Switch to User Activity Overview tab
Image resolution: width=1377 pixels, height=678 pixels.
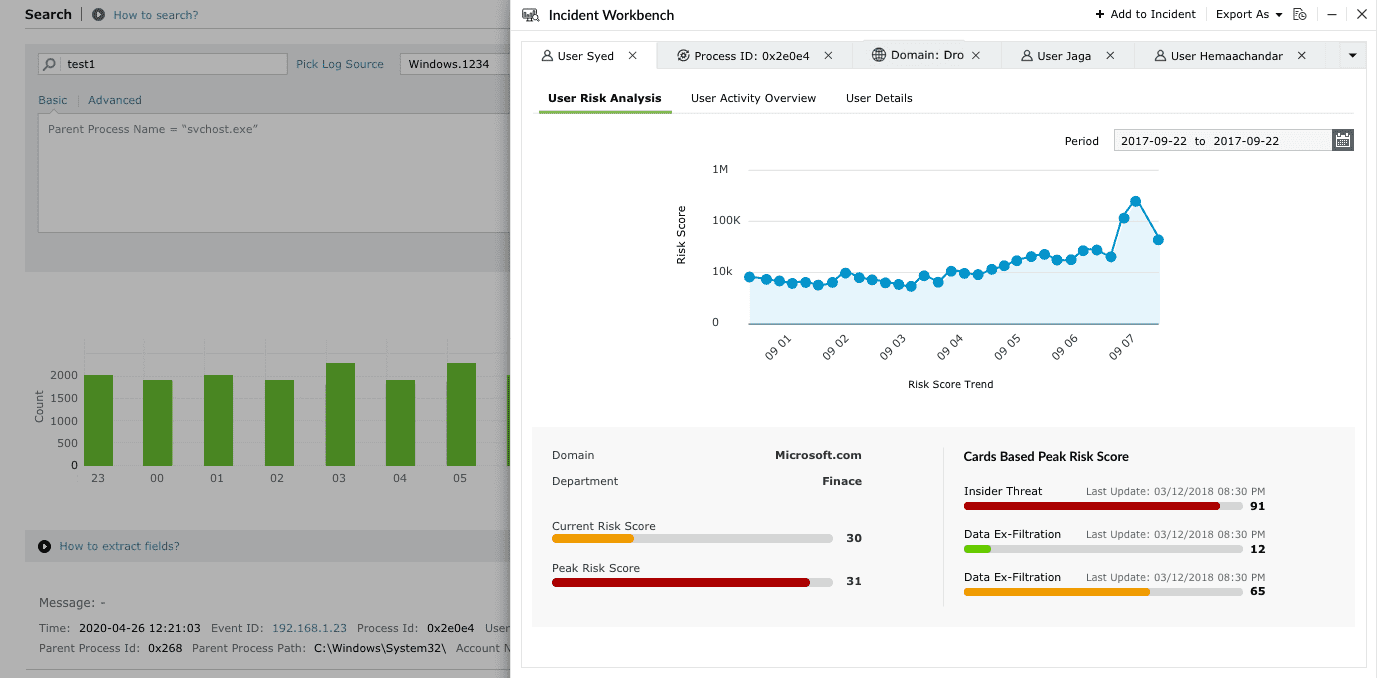pyautogui.click(x=753, y=98)
